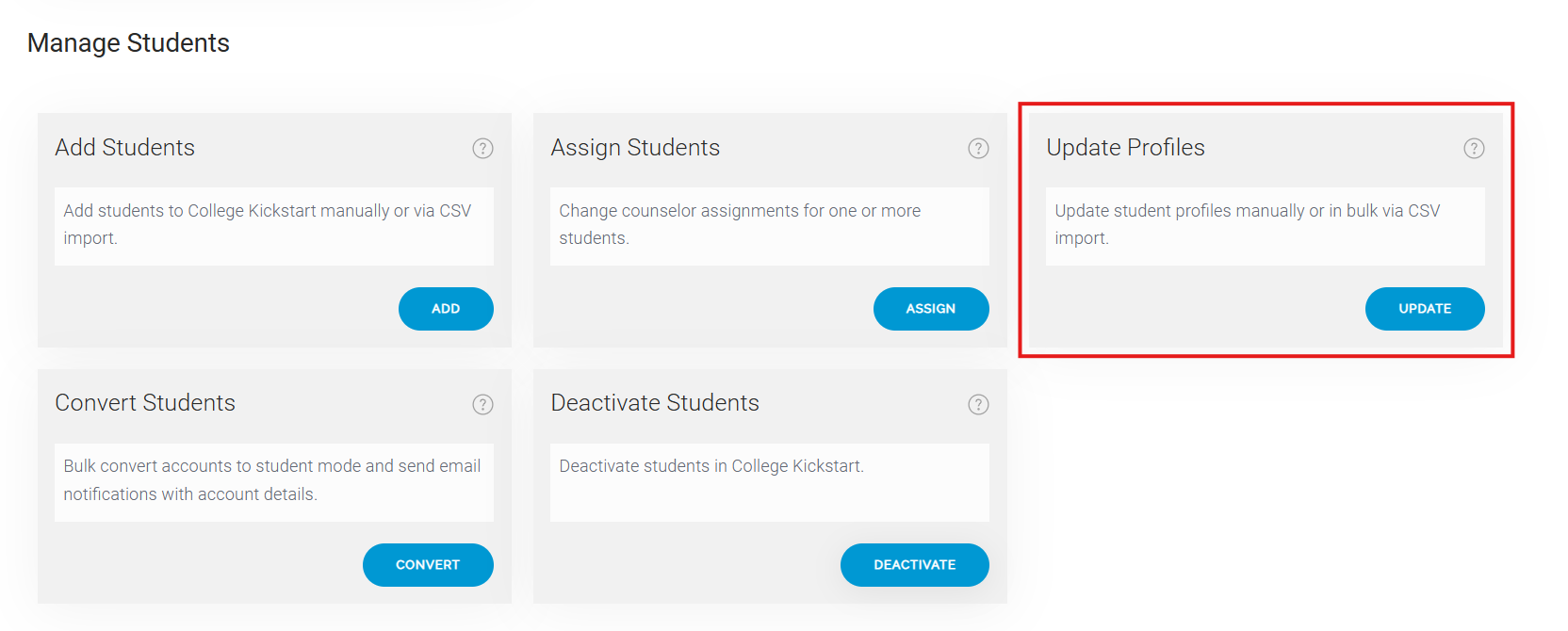This screenshot has height=631, width=1568.
Task: Open help icon for Deactivate Students
Action: [x=978, y=404]
